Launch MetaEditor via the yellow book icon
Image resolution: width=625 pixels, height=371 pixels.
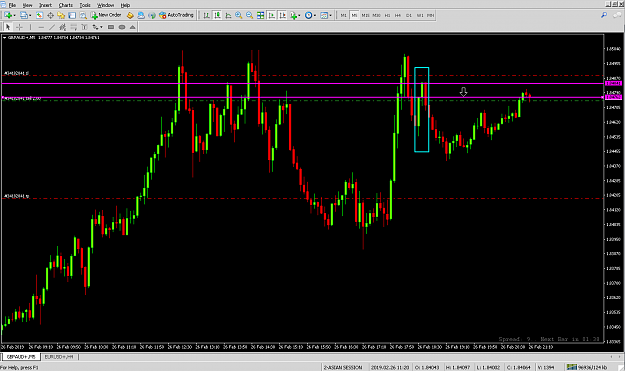click(130, 15)
